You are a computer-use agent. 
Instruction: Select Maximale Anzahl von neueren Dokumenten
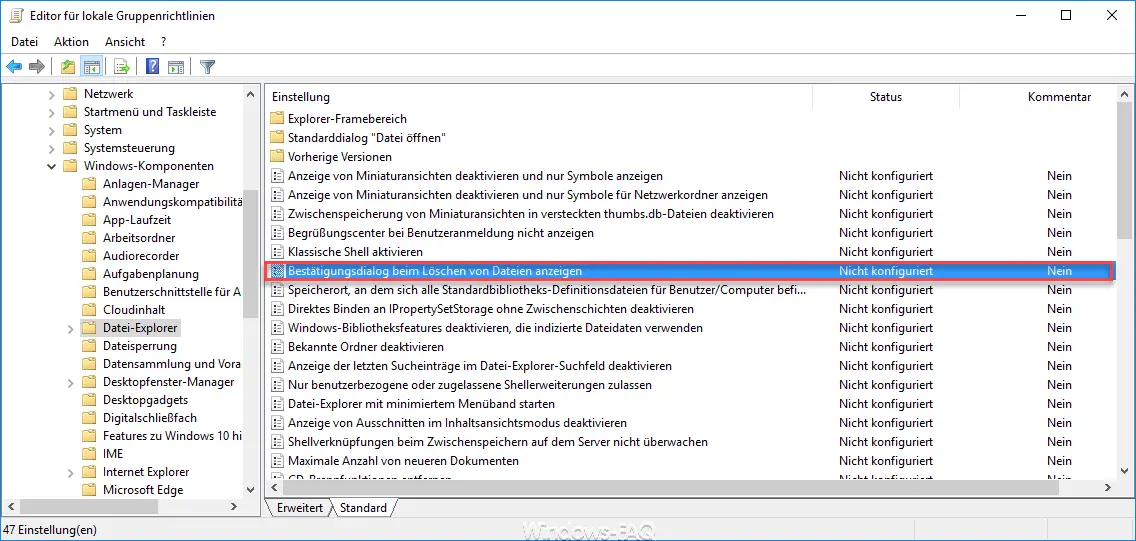(403, 461)
